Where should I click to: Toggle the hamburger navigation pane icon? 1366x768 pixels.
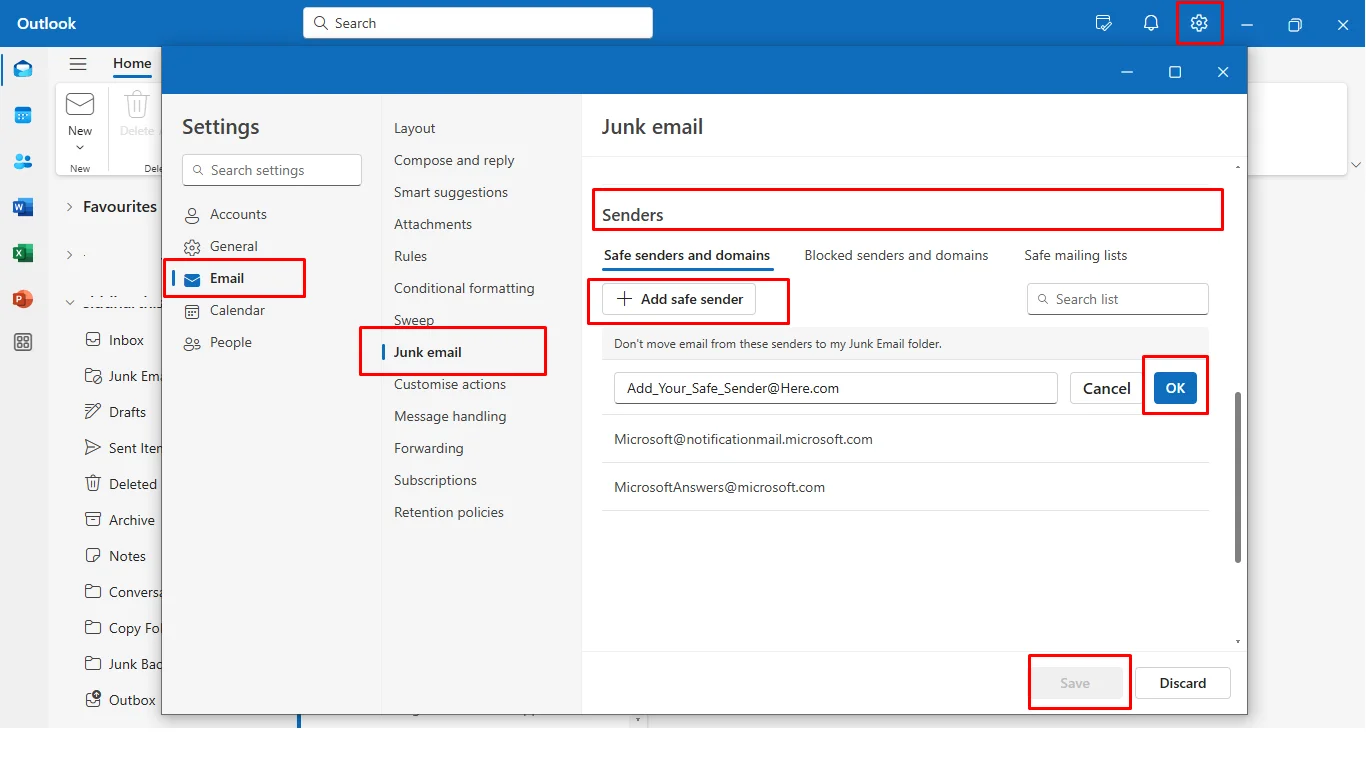(x=78, y=64)
